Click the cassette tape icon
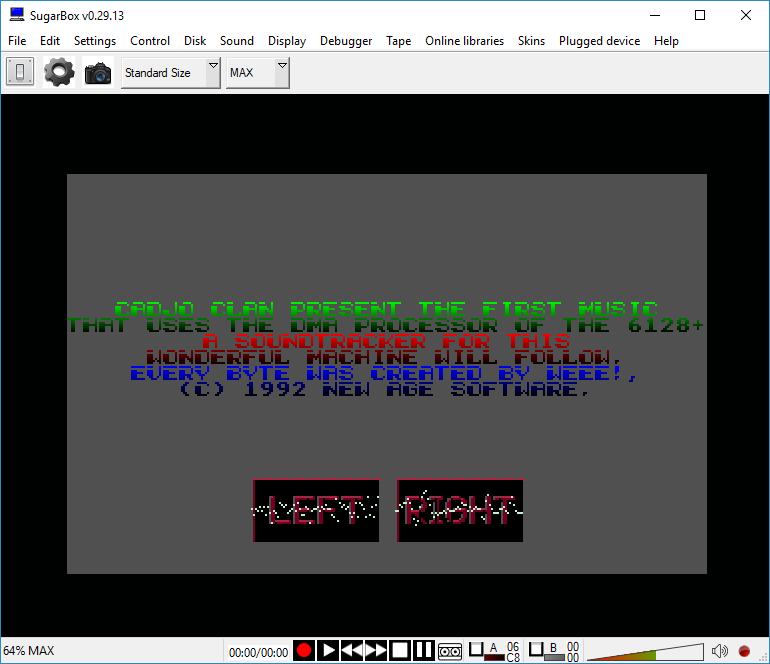This screenshot has width=770, height=664. [450, 652]
